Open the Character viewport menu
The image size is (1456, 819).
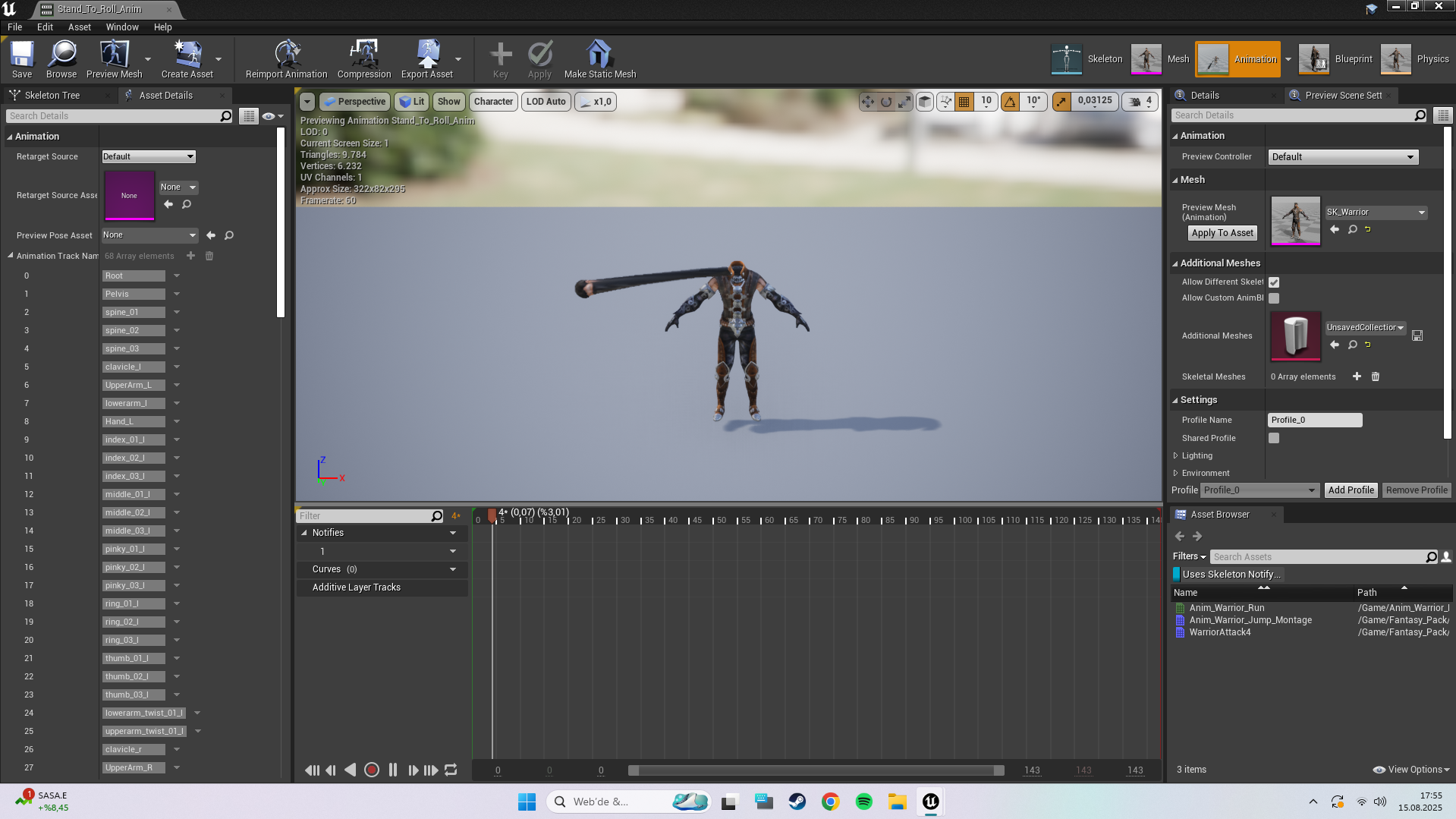493,102
